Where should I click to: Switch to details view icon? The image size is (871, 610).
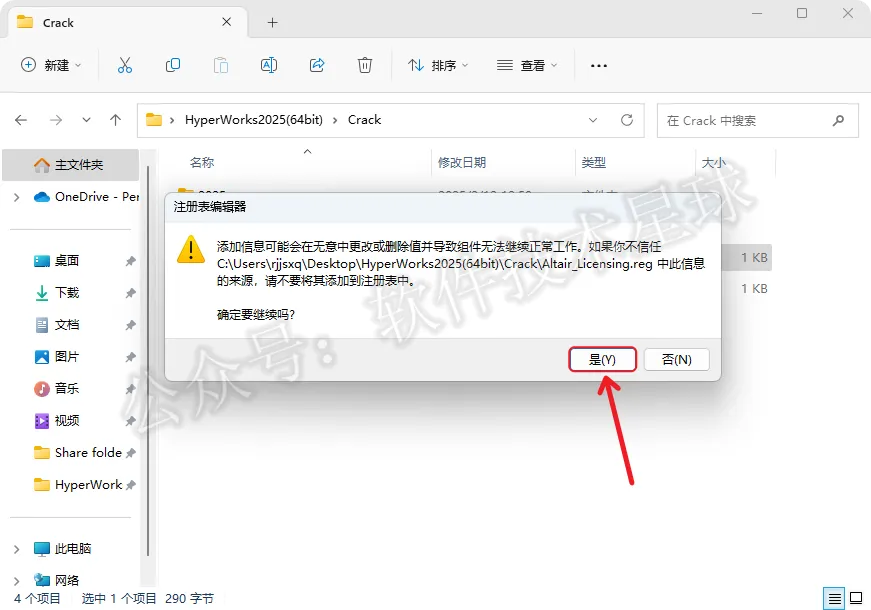[x=834, y=599]
